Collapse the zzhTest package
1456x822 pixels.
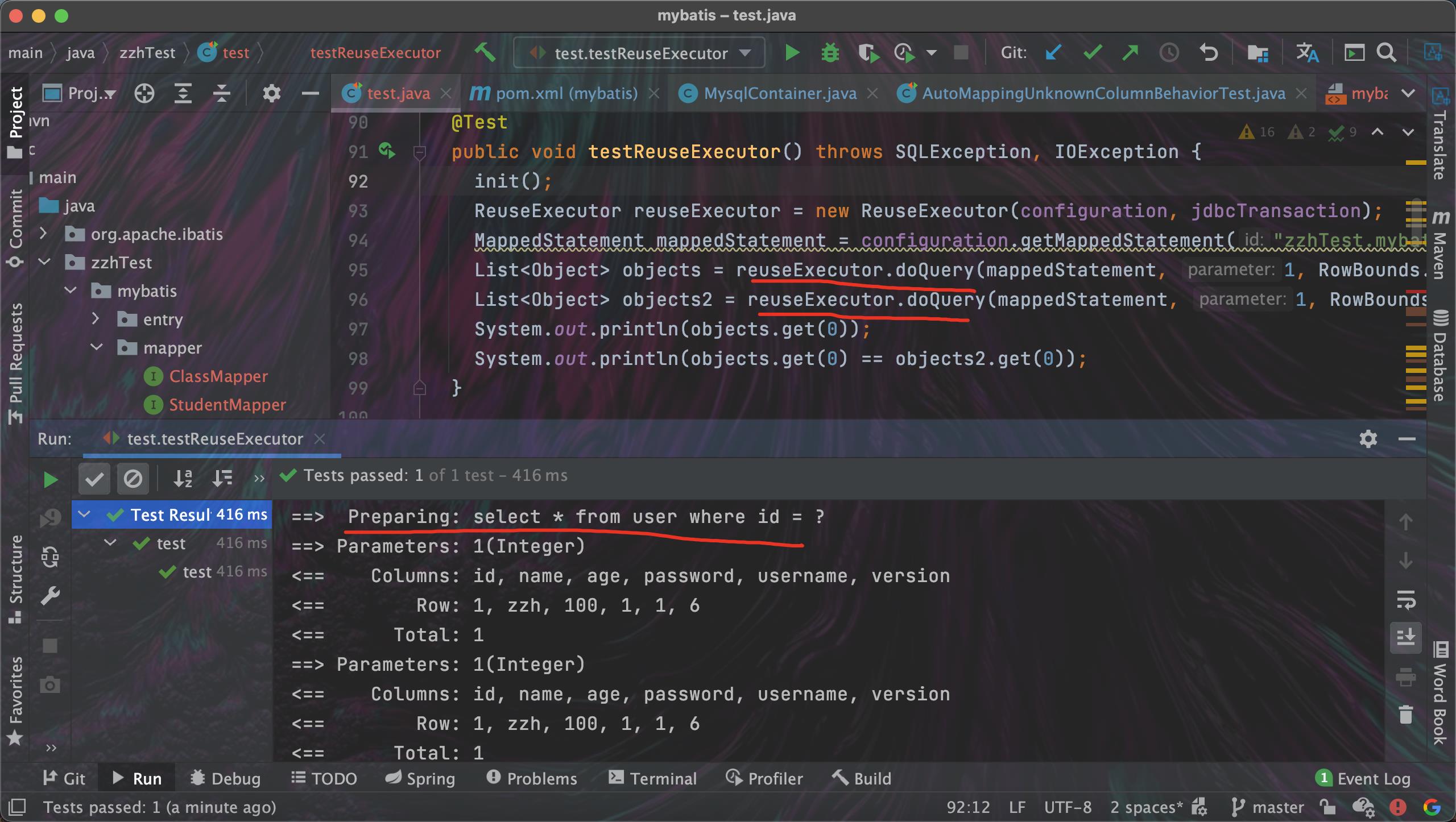[x=43, y=262]
